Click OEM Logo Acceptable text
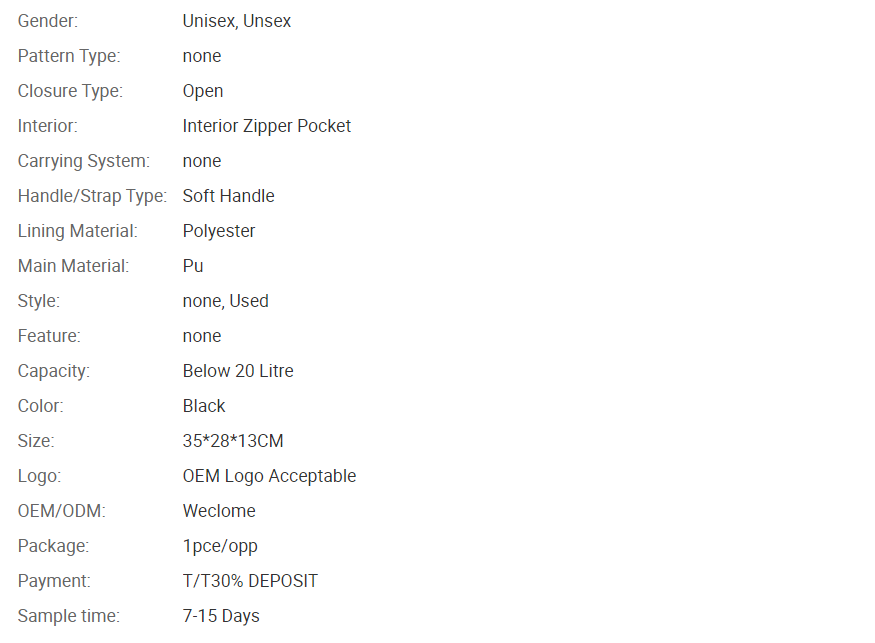 tap(269, 476)
